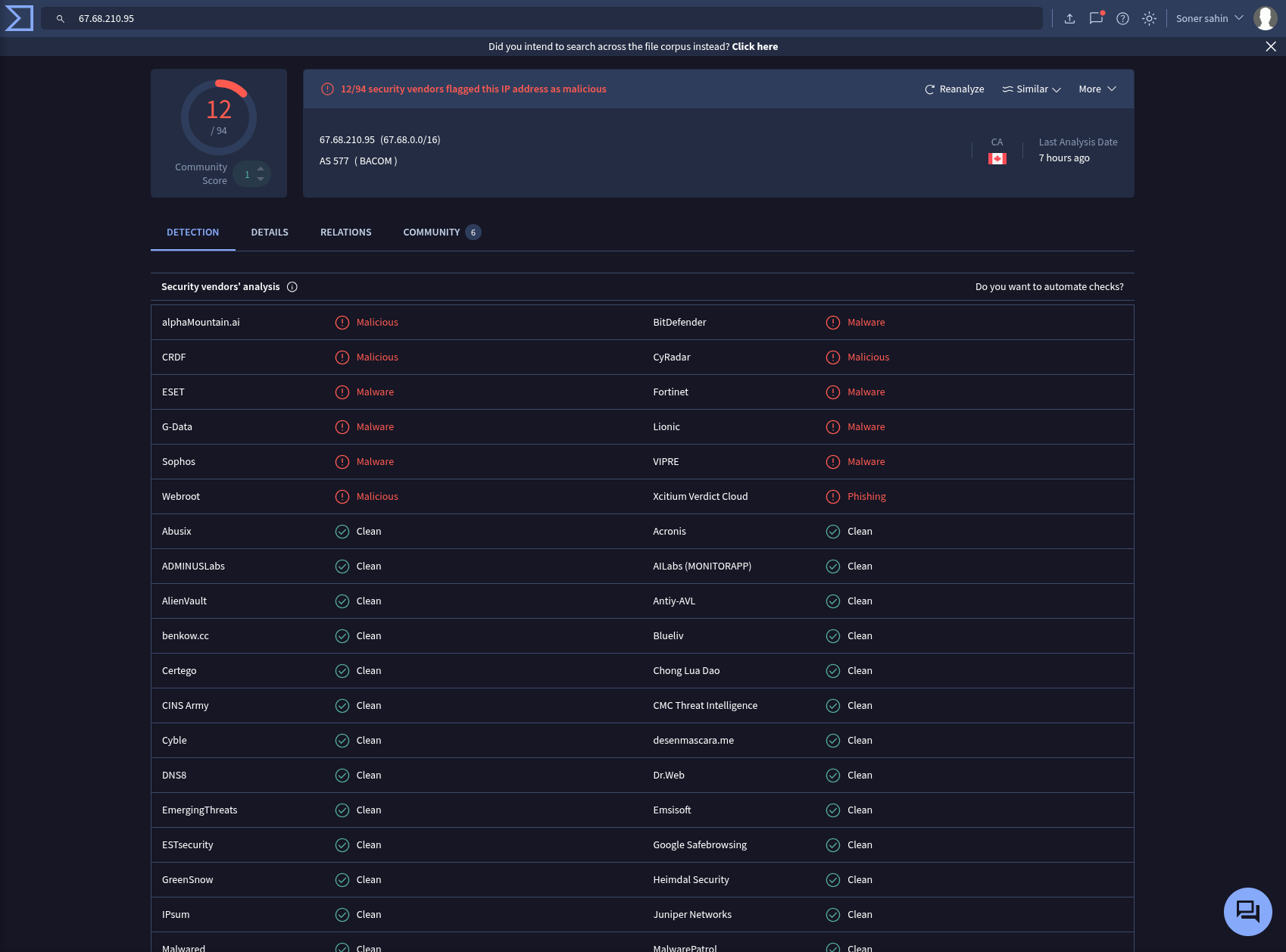Viewport: 1286px width, 952px height.
Task: Click the Phishing verdict for Xcitium Verdict Cloud
Action: point(866,497)
